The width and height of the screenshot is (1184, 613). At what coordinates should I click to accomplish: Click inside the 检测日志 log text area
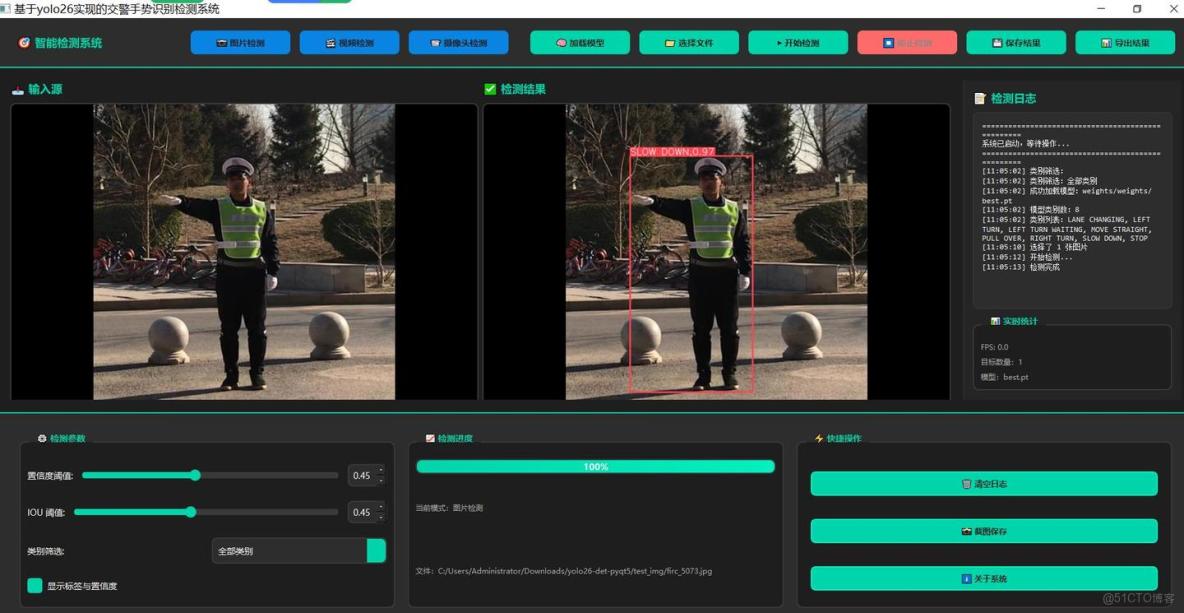[1071, 210]
